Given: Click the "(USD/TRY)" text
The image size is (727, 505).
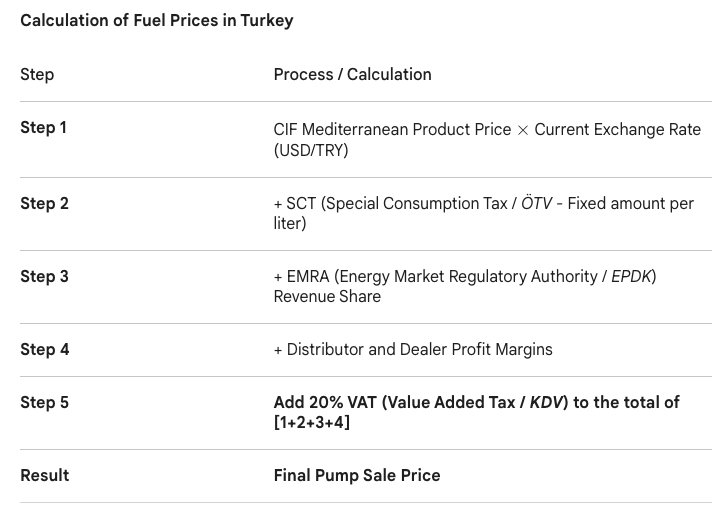Looking at the screenshot, I should point(311,151).
